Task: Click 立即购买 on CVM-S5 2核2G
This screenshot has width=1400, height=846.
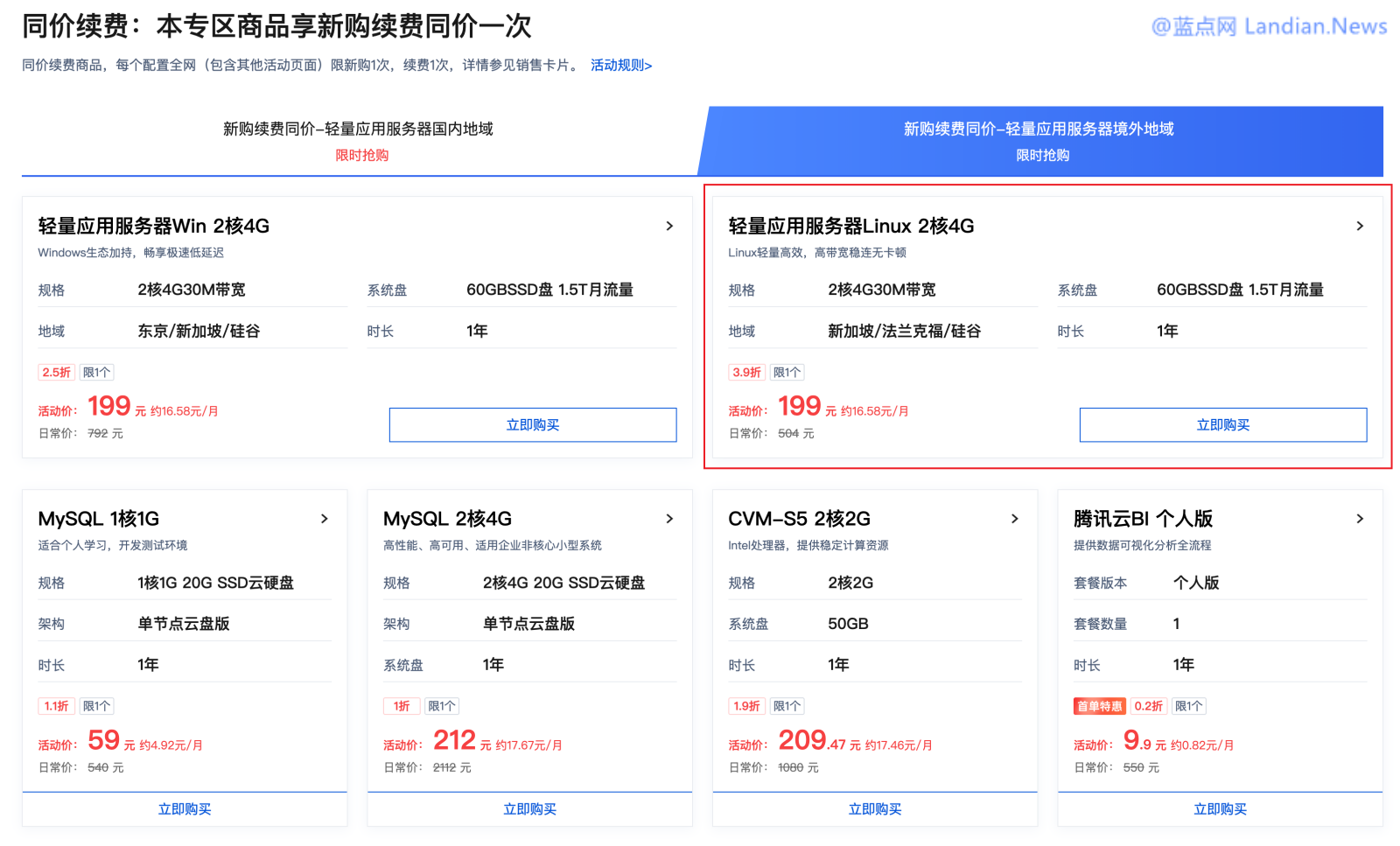Action: (x=874, y=809)
